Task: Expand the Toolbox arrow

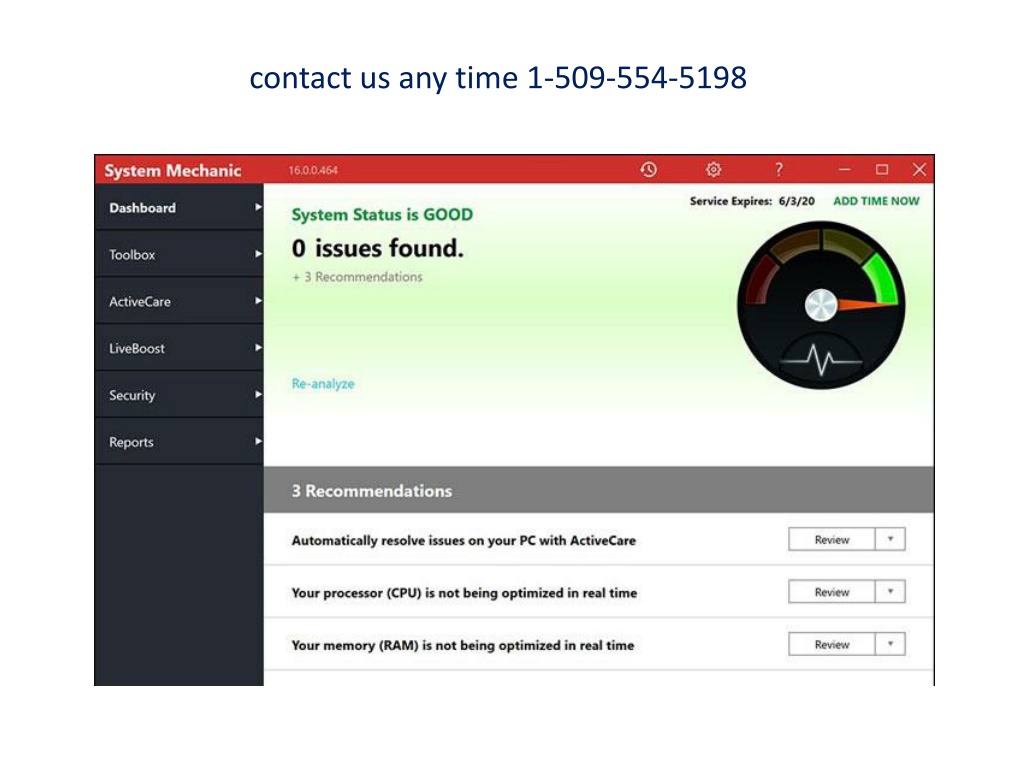Action: coord(258,254)
